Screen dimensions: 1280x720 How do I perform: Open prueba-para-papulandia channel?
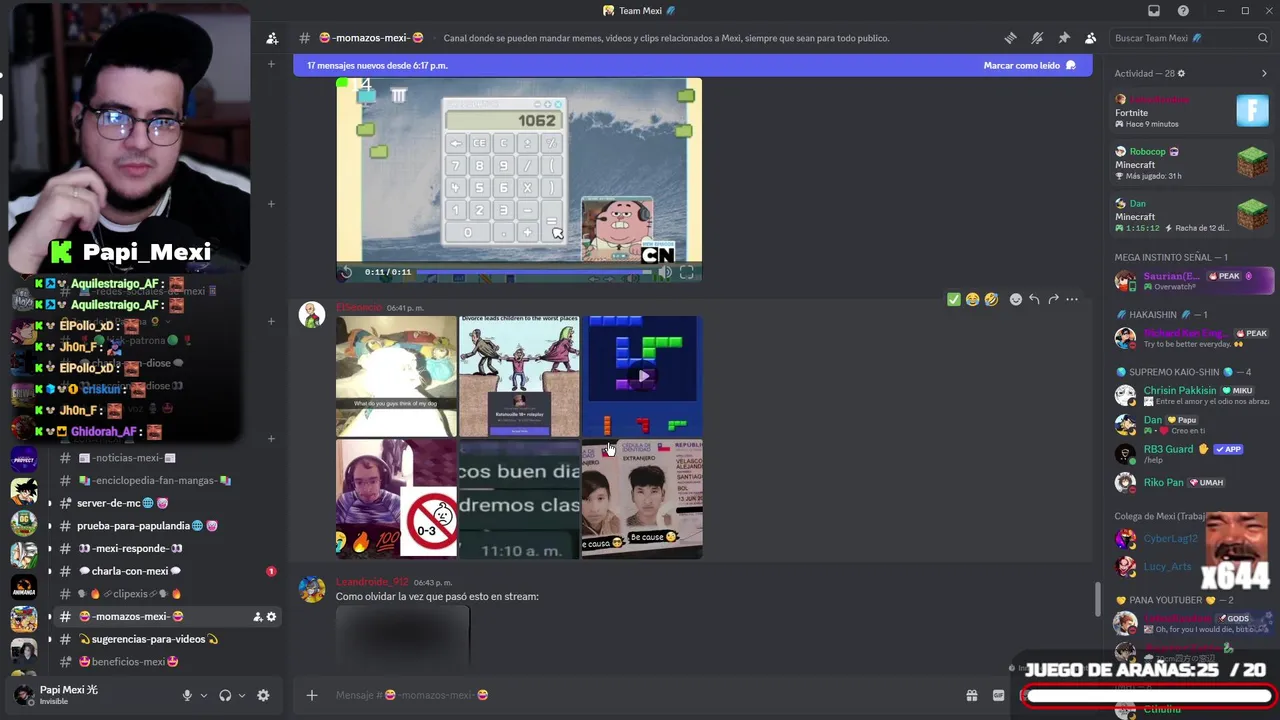click(x=163, y=526)
